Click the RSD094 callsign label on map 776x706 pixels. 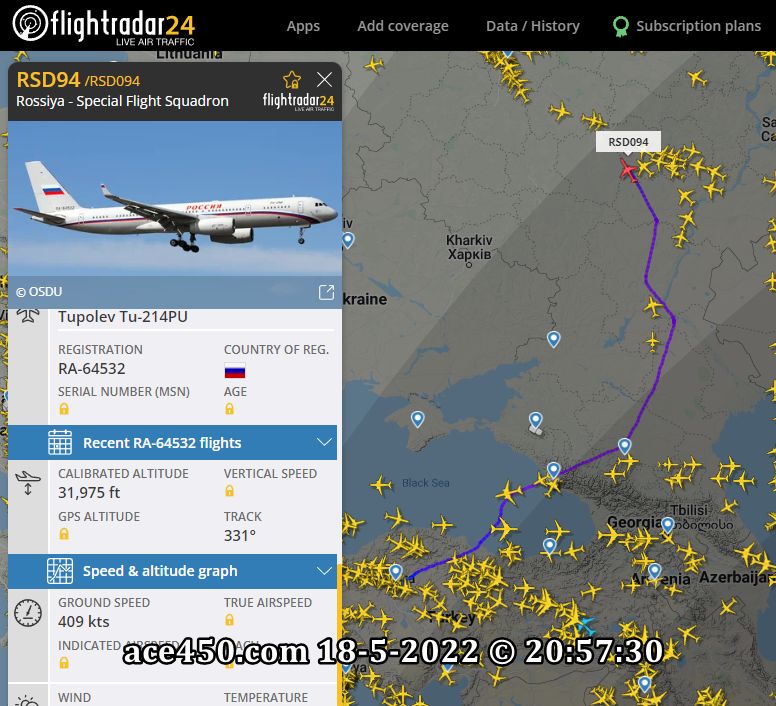(628, 142)
